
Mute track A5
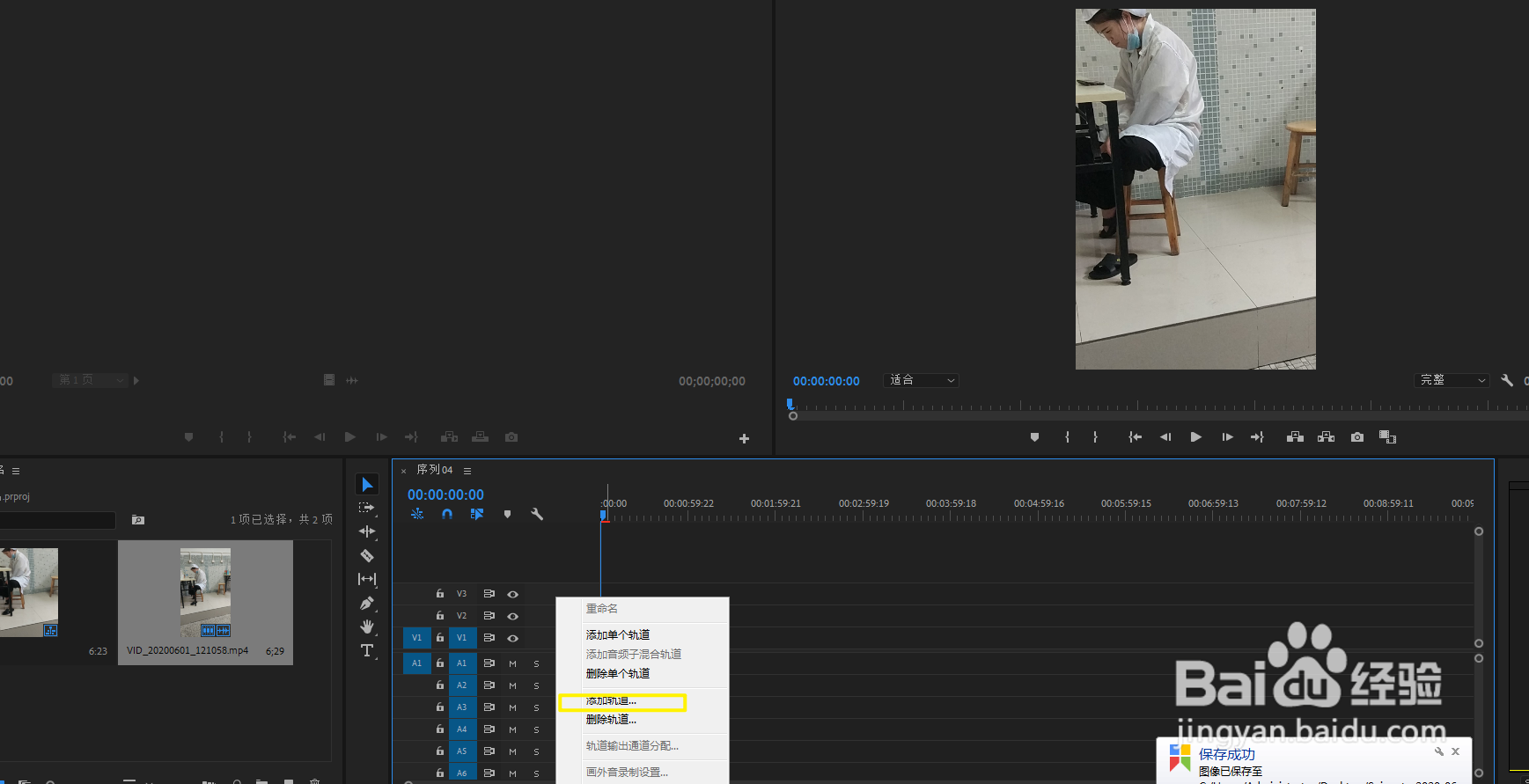[x=512, y=751]
